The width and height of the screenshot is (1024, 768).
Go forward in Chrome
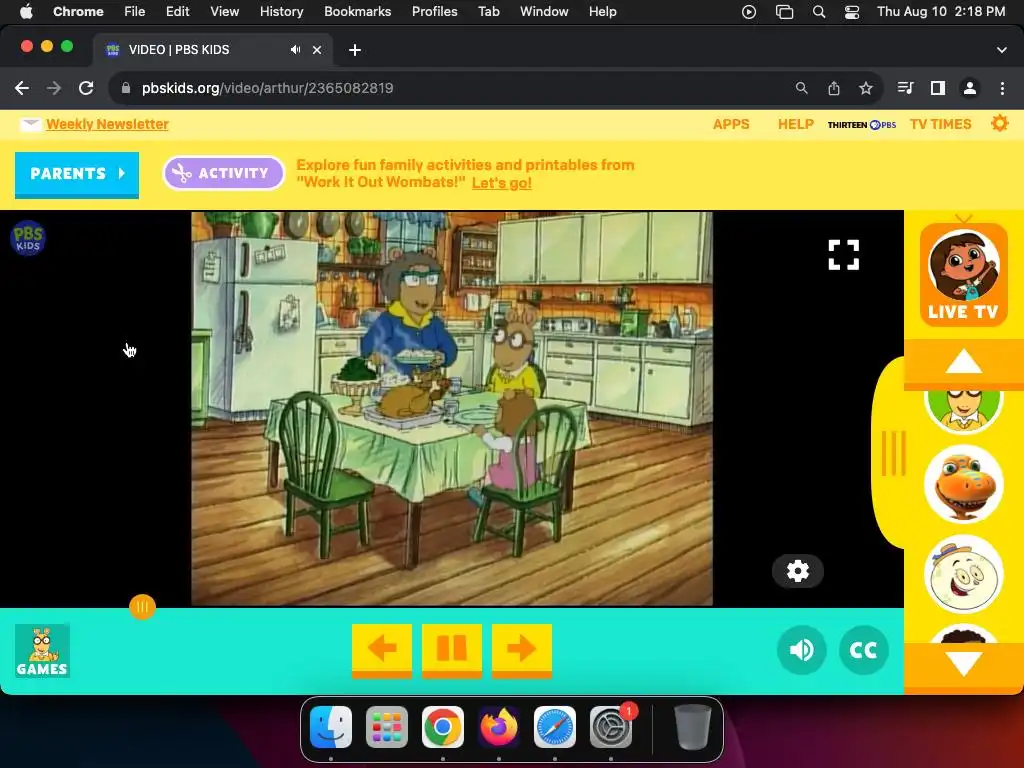coord(54,88)
